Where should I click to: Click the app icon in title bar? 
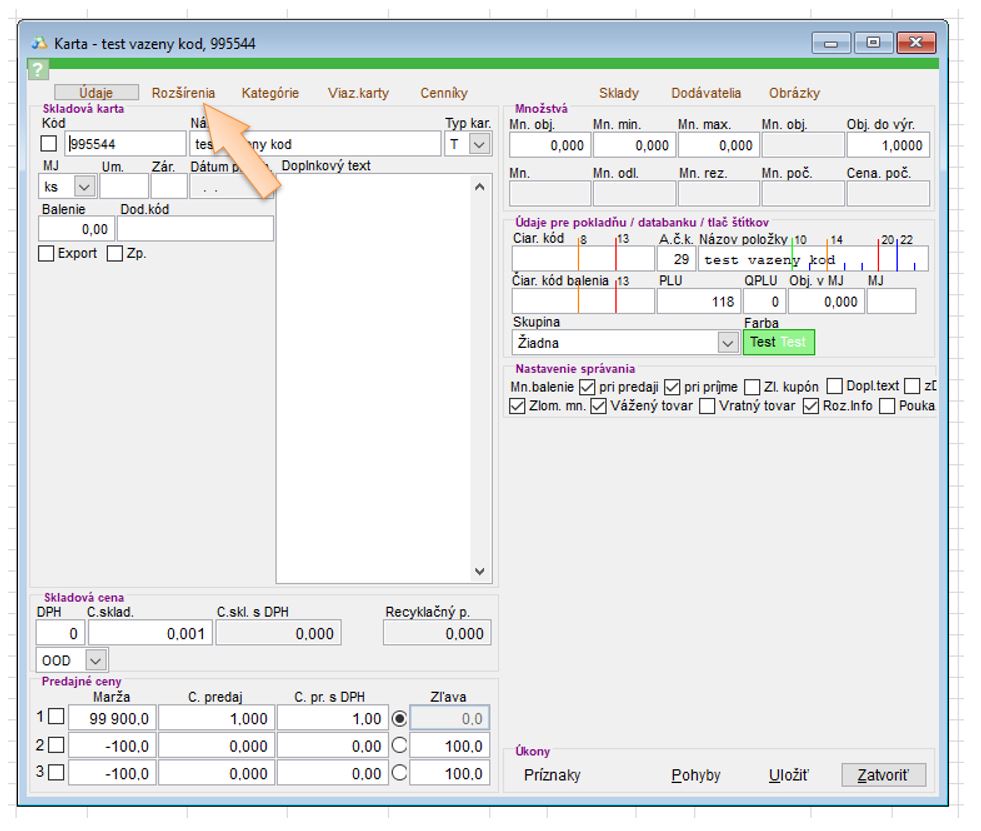click(x=39, y=43)
